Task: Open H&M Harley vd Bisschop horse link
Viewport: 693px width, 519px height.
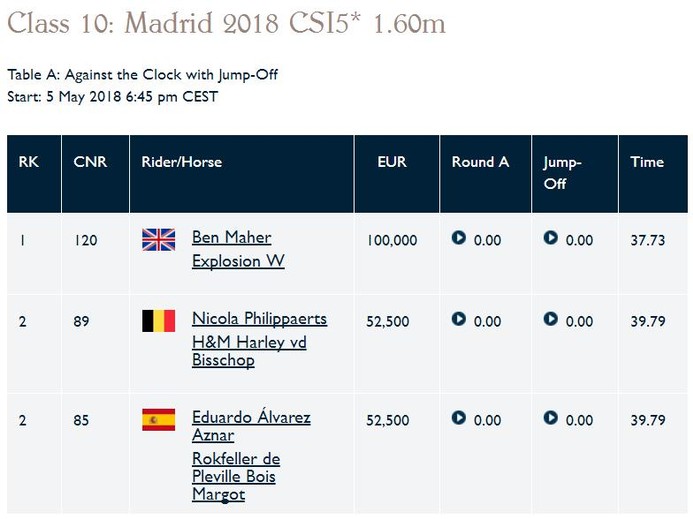Action: point(249,351)
